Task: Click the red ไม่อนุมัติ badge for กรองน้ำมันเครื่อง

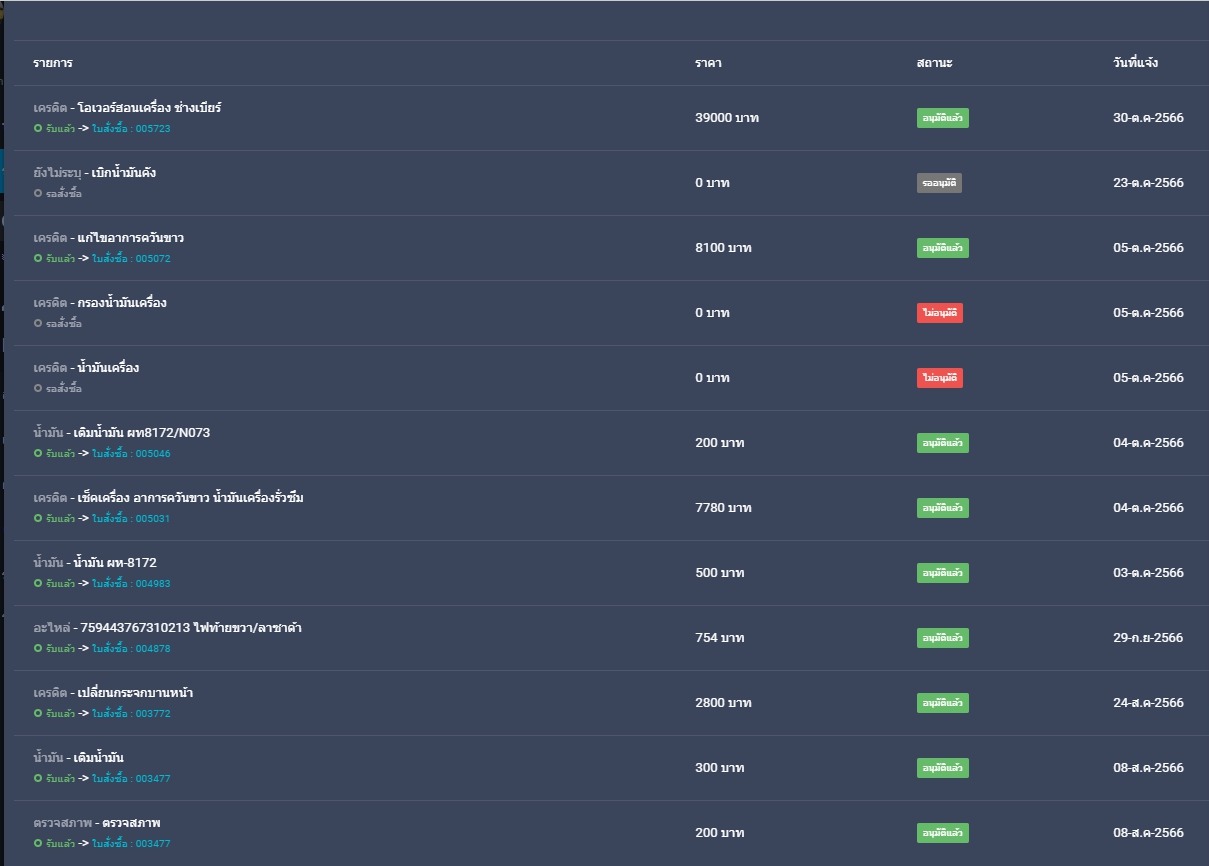Action: pos(940,313)
